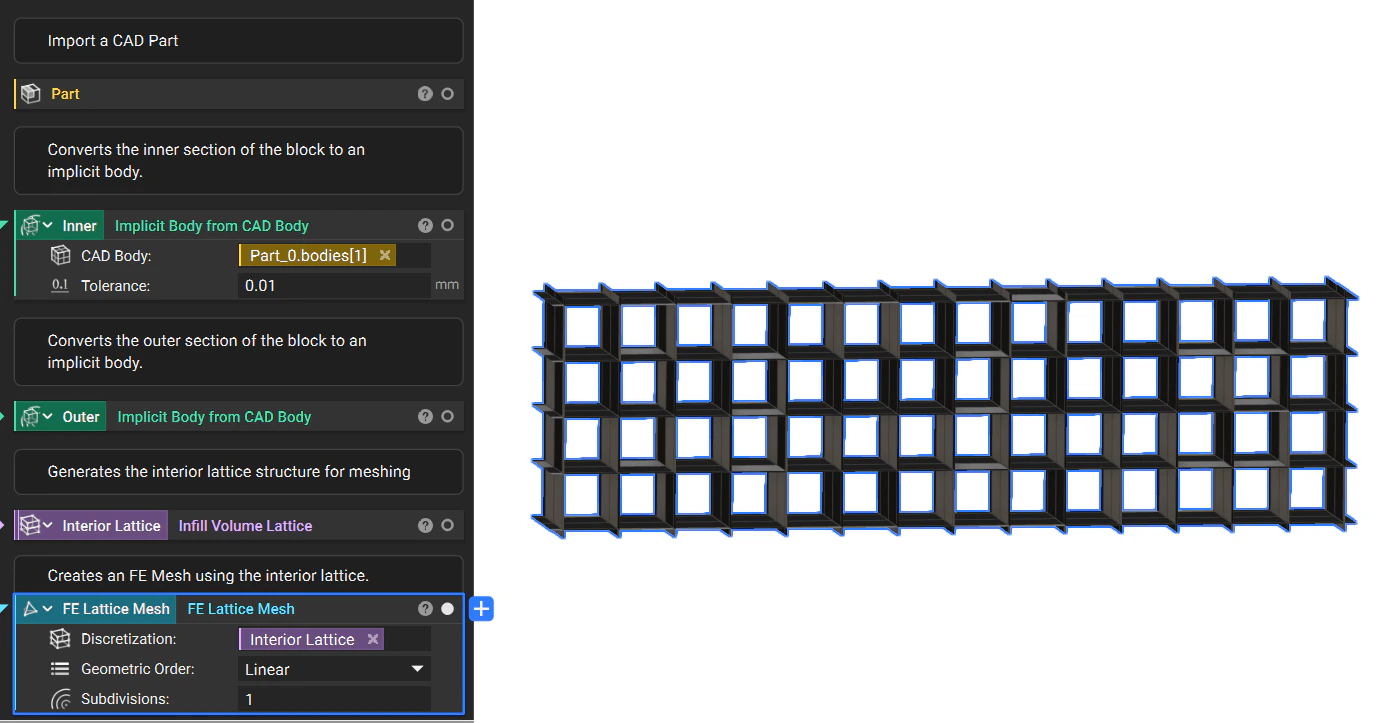Click the Subdivisions icon
1396x723 pixels.
[x=61, y=698]
